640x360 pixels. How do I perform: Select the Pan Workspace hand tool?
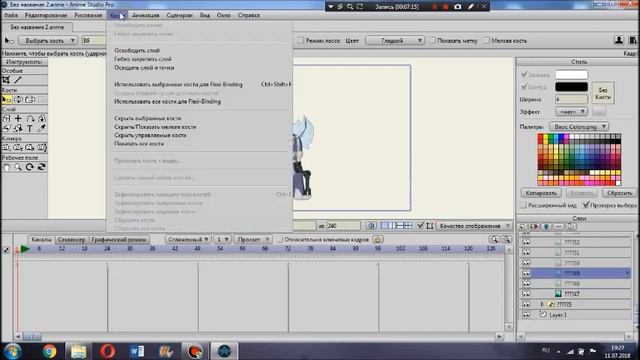click(x=6, y=167)
